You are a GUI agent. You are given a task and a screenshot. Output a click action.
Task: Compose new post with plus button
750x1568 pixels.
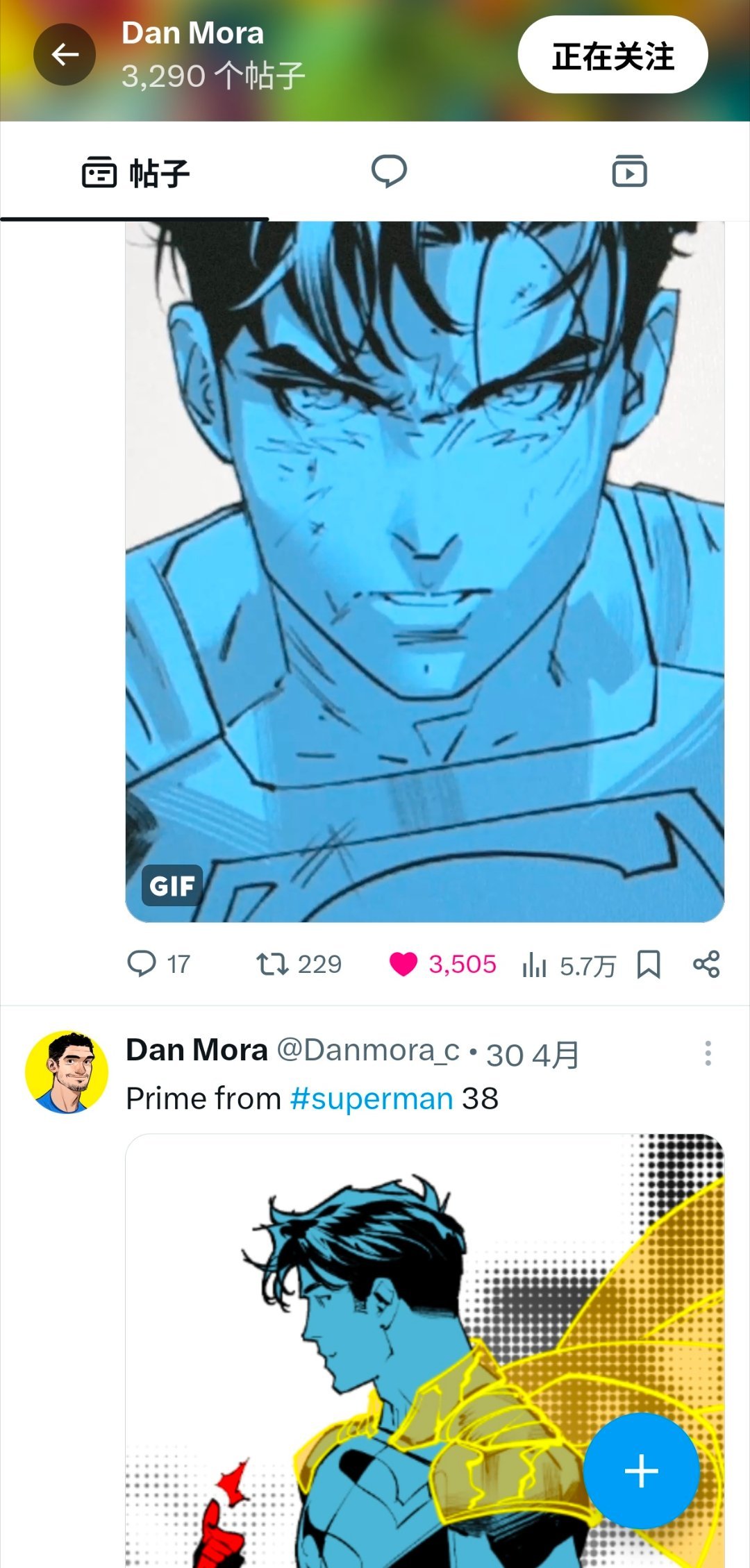click(641, 1471)
